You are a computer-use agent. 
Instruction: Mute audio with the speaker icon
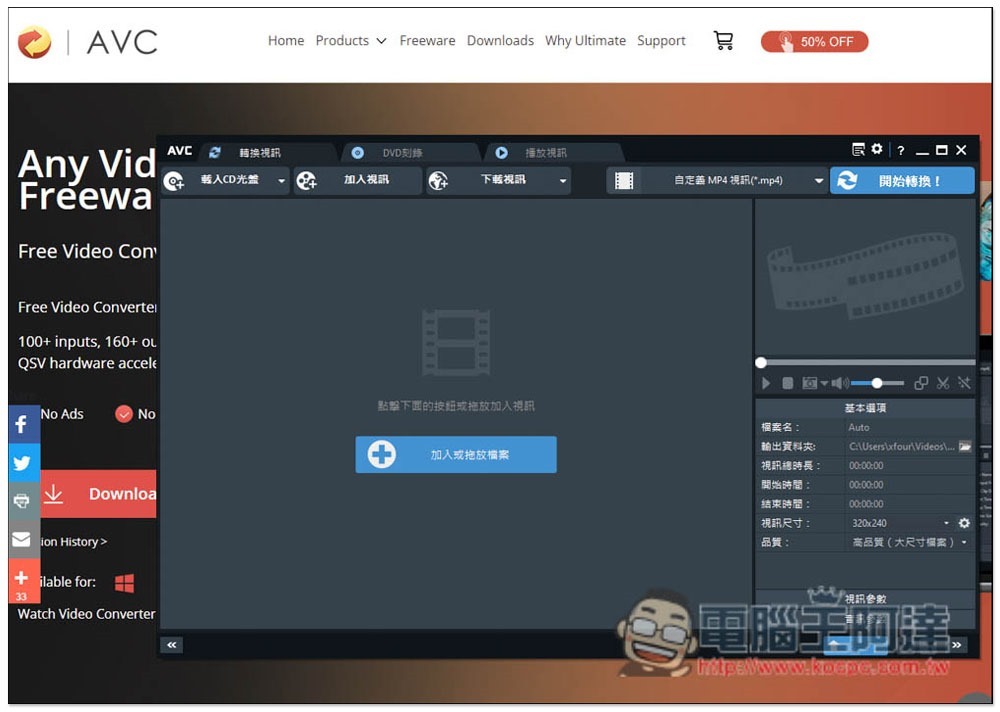tap(839, 383)
